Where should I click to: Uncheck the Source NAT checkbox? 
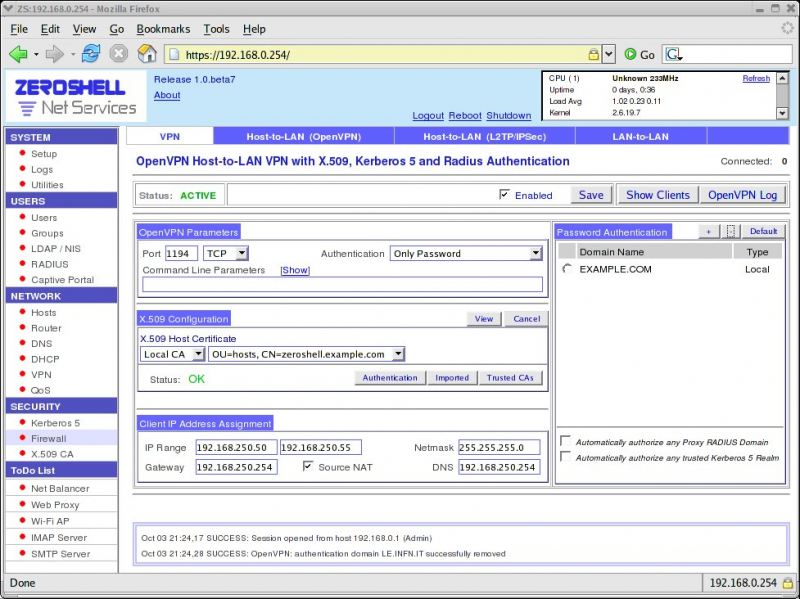pyautogui.click(x=308, y=467)
